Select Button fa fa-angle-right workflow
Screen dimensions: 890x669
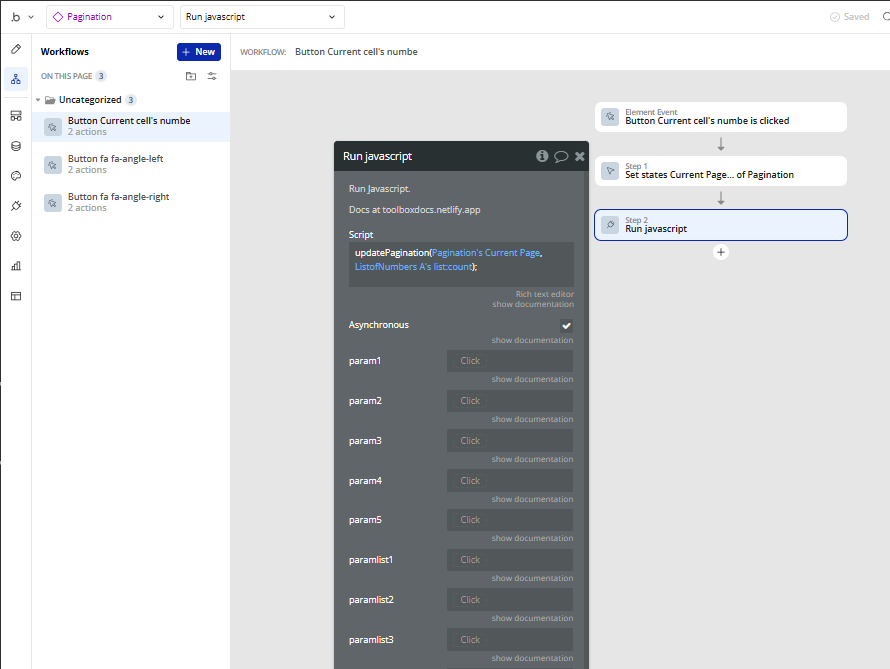pyautogui.click(x=131, y=203)
